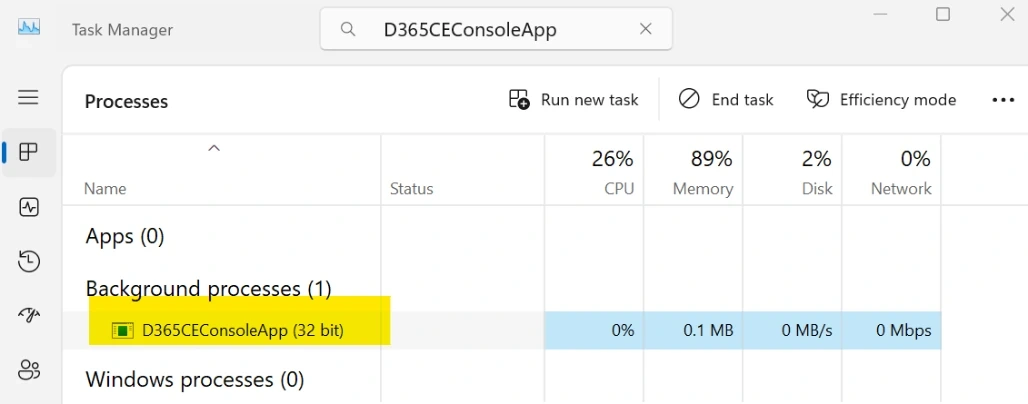Click End task button
The width and height of the screenshot is (1028, 404).
(726, 100)
